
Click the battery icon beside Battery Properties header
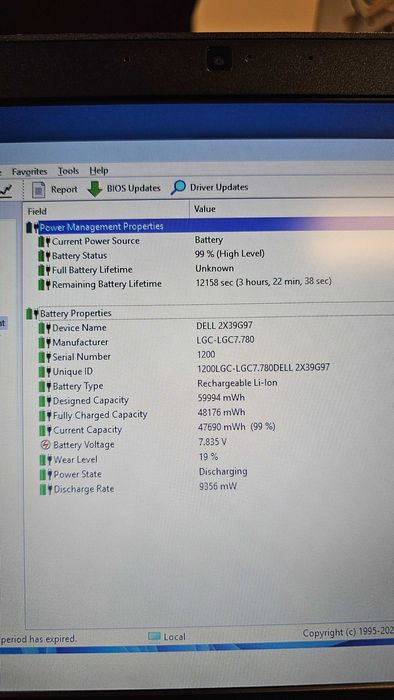tap(33, 313)
